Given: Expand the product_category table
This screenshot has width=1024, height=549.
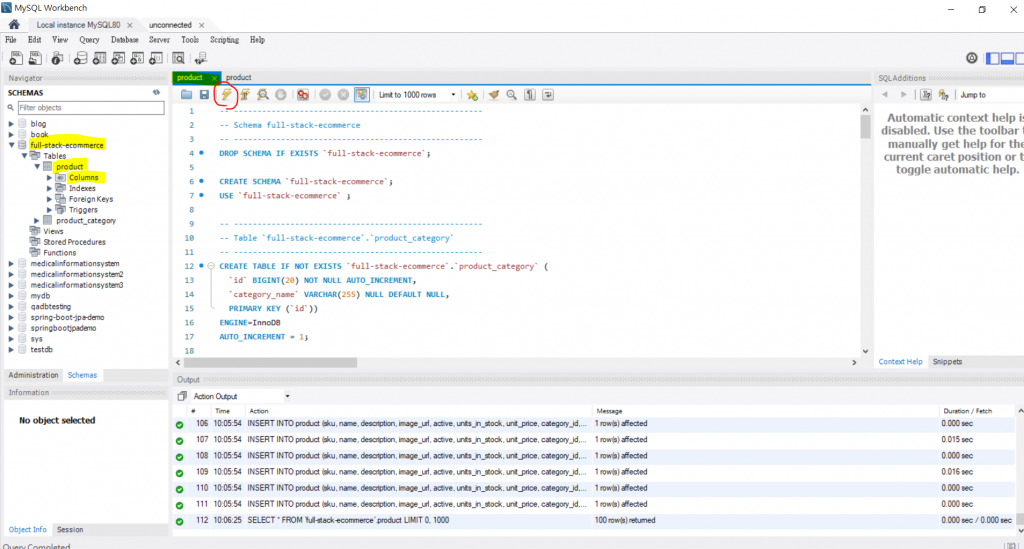Looking at the screenshot, I should pyautogui.click(x=37, y=221).
